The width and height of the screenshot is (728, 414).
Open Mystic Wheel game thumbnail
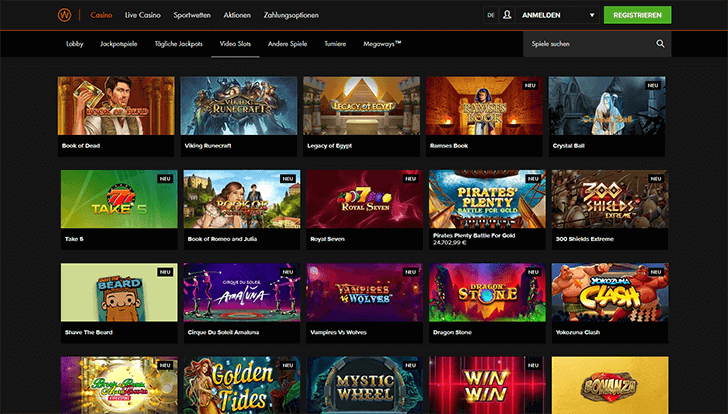[x=364, y=385]
